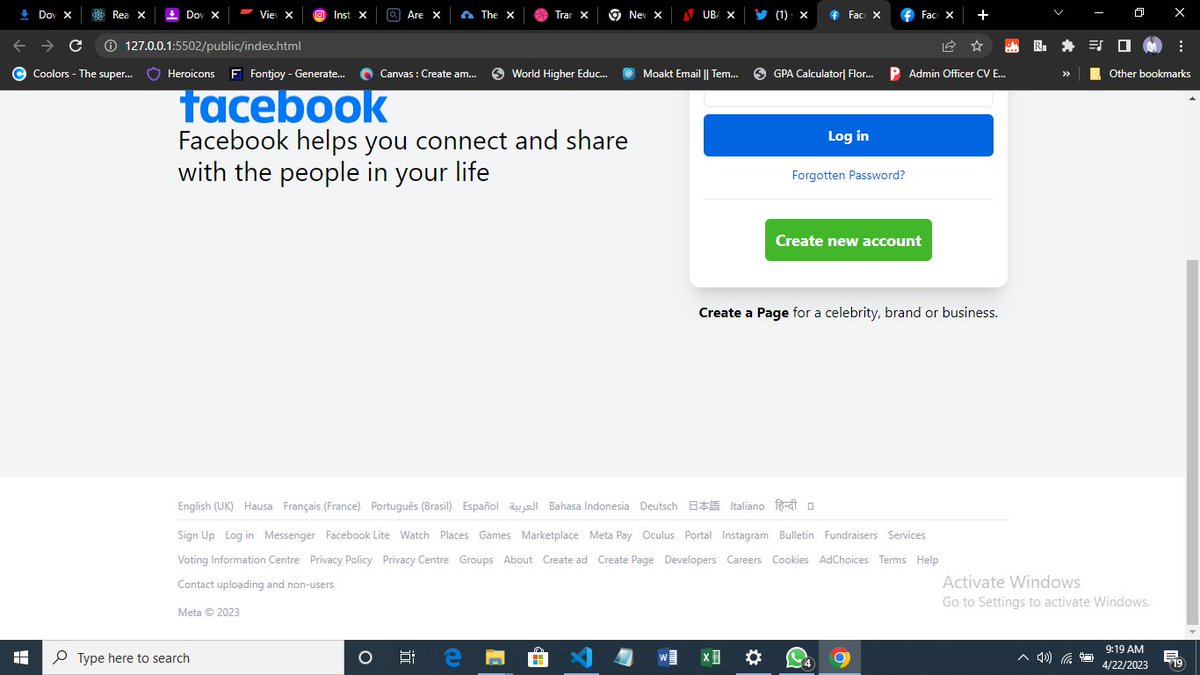The height and width of the screenshot is (675, 1200).
Task: Open the Messenger footer link
Action: click(290, 535)
